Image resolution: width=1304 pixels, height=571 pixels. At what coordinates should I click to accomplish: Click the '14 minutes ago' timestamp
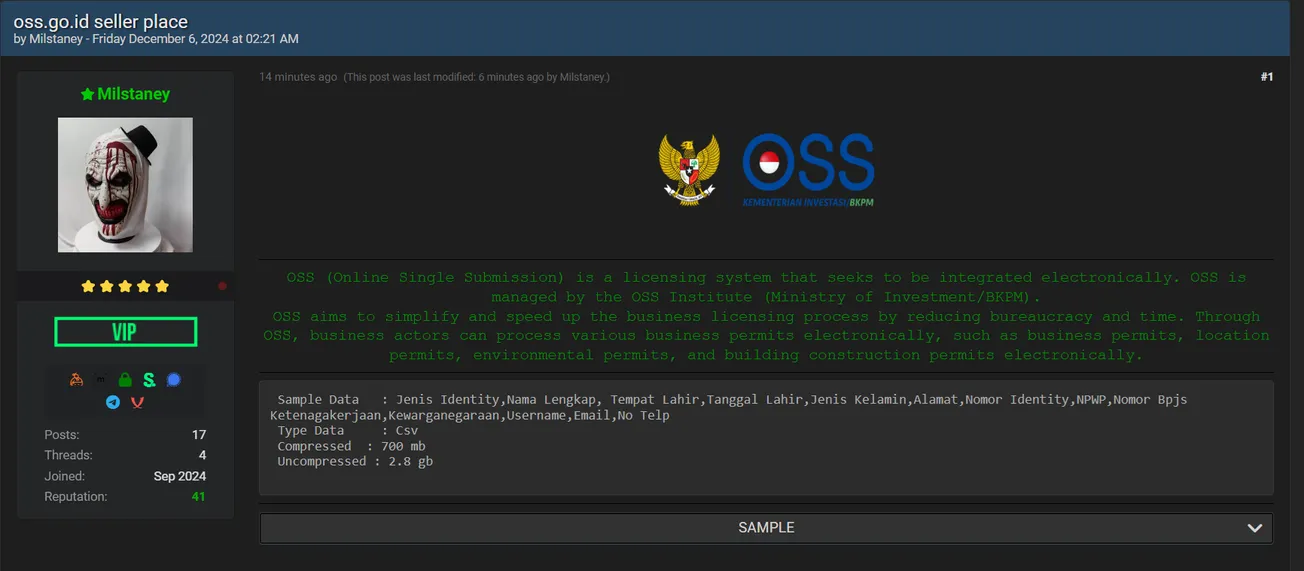(x=298, y=77)
